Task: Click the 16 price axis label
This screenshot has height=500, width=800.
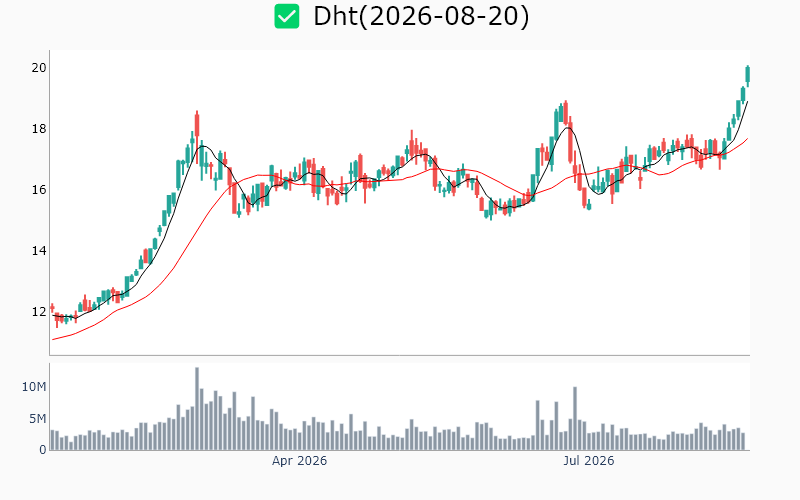Action: point(39,190)
